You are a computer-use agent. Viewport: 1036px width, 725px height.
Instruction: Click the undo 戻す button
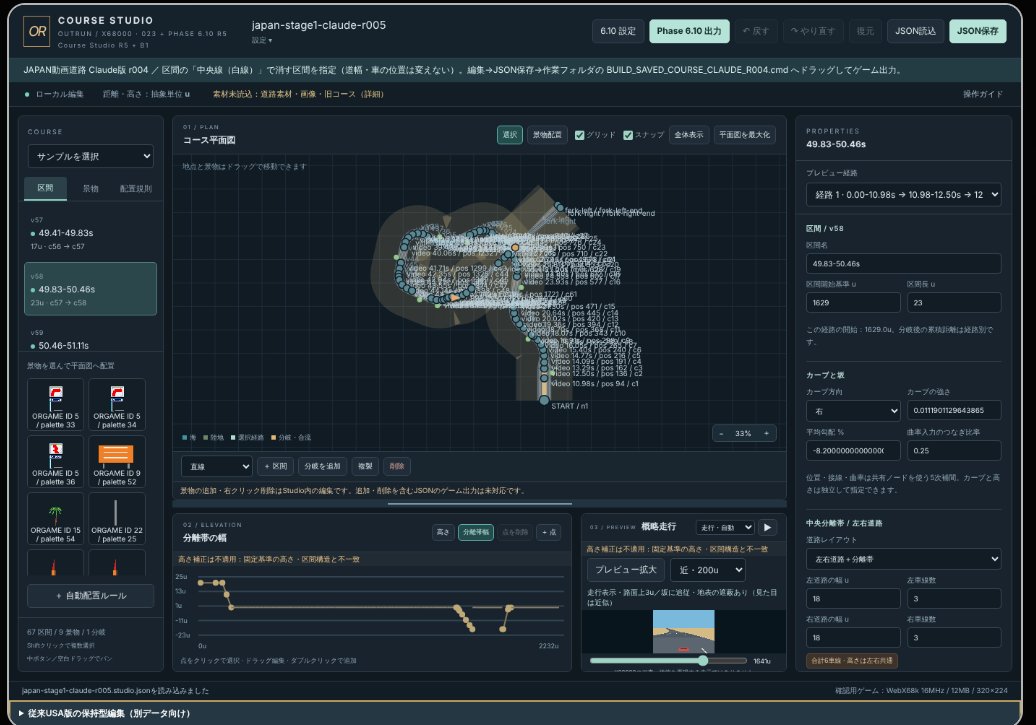(756, 31)
